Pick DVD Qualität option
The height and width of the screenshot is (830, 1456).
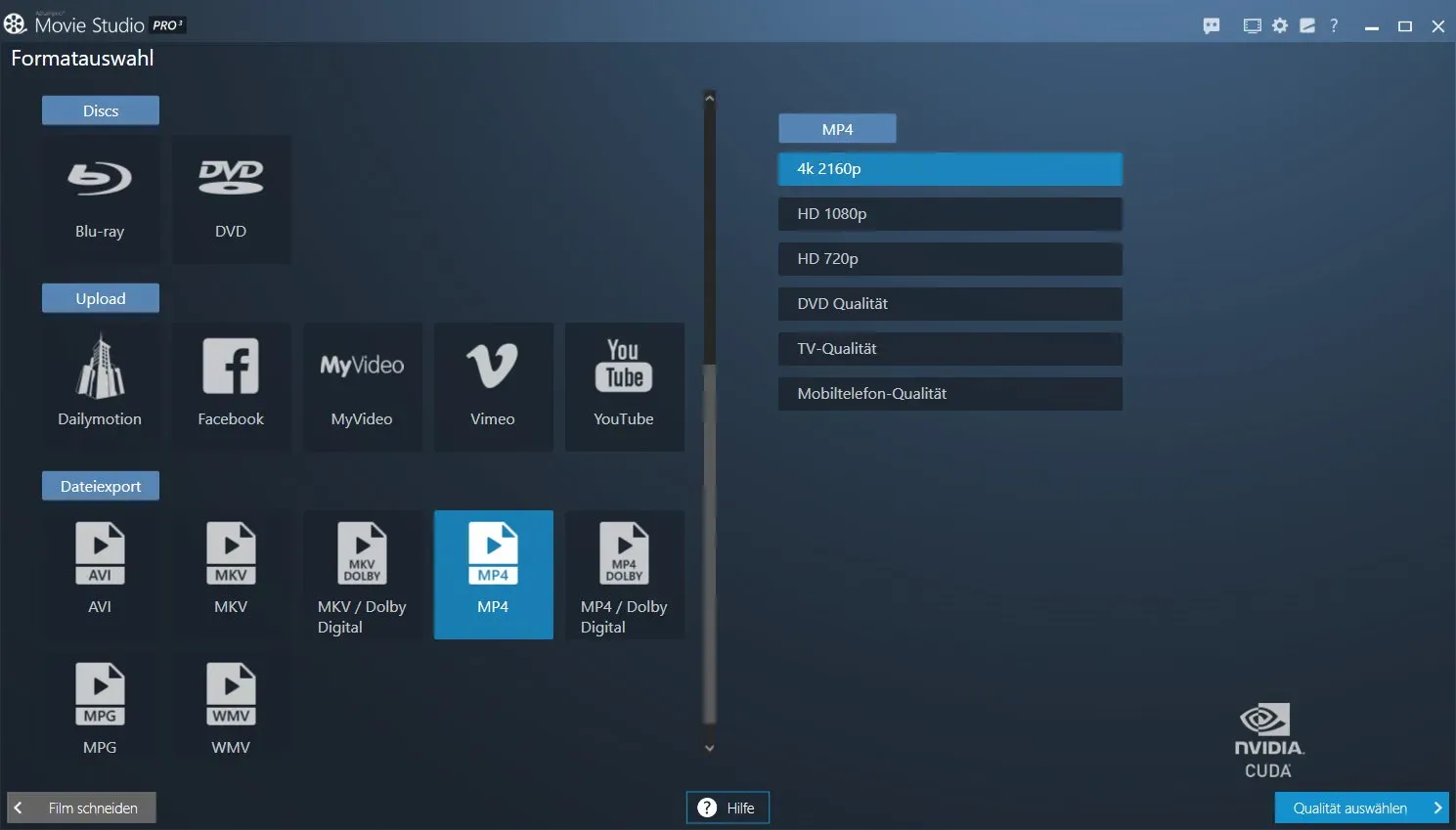tap(949, 304)
